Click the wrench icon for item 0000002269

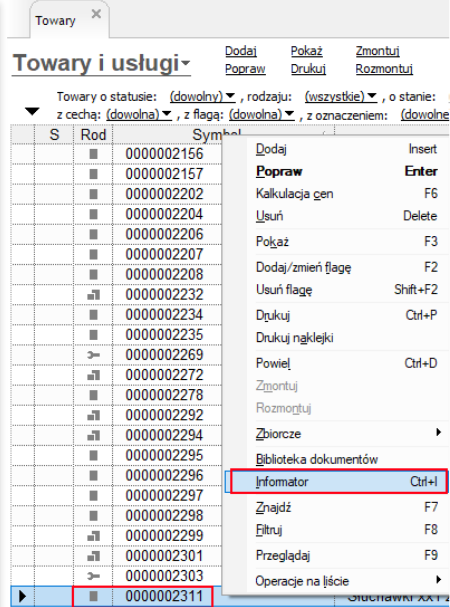(x=93, y=355)
